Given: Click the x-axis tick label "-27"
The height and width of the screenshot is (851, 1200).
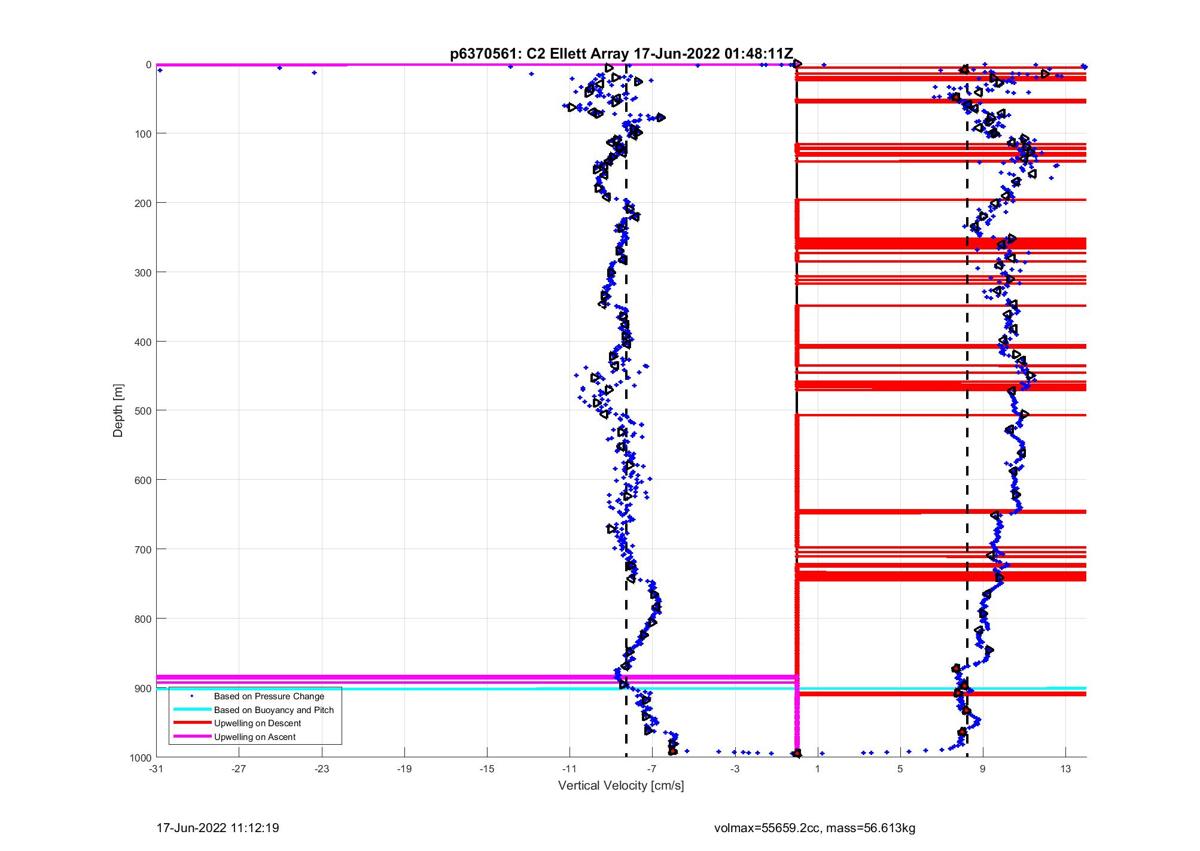Looking at the screenshot, I should click(x=239, y=769).
